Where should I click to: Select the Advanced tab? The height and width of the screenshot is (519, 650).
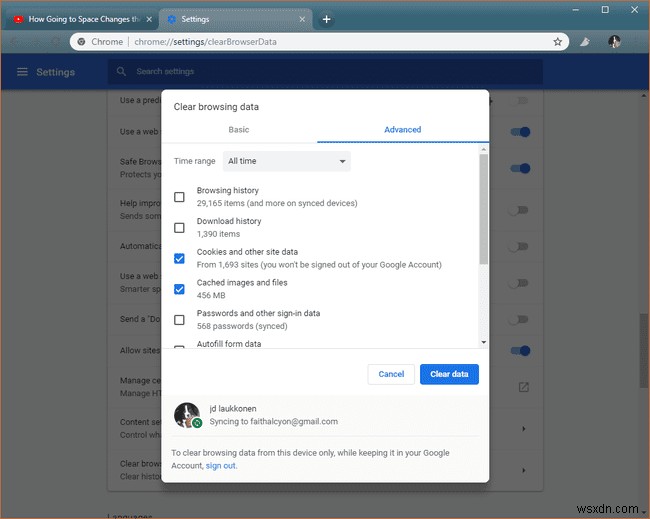coord(403,130)
